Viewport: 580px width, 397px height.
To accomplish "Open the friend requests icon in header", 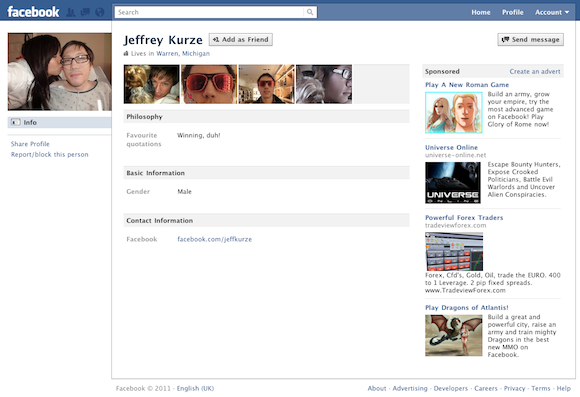I will 71,13.
